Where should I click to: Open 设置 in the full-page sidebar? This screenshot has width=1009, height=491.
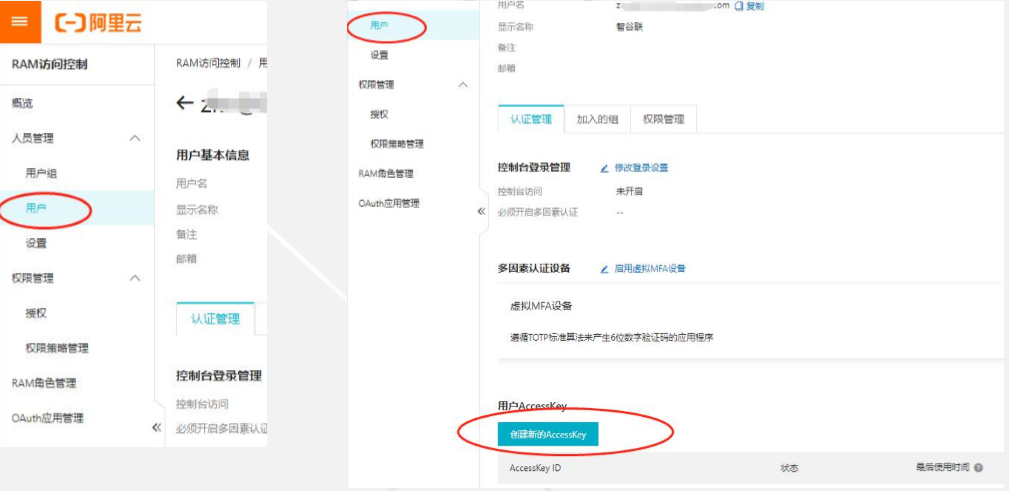(380, 55)
